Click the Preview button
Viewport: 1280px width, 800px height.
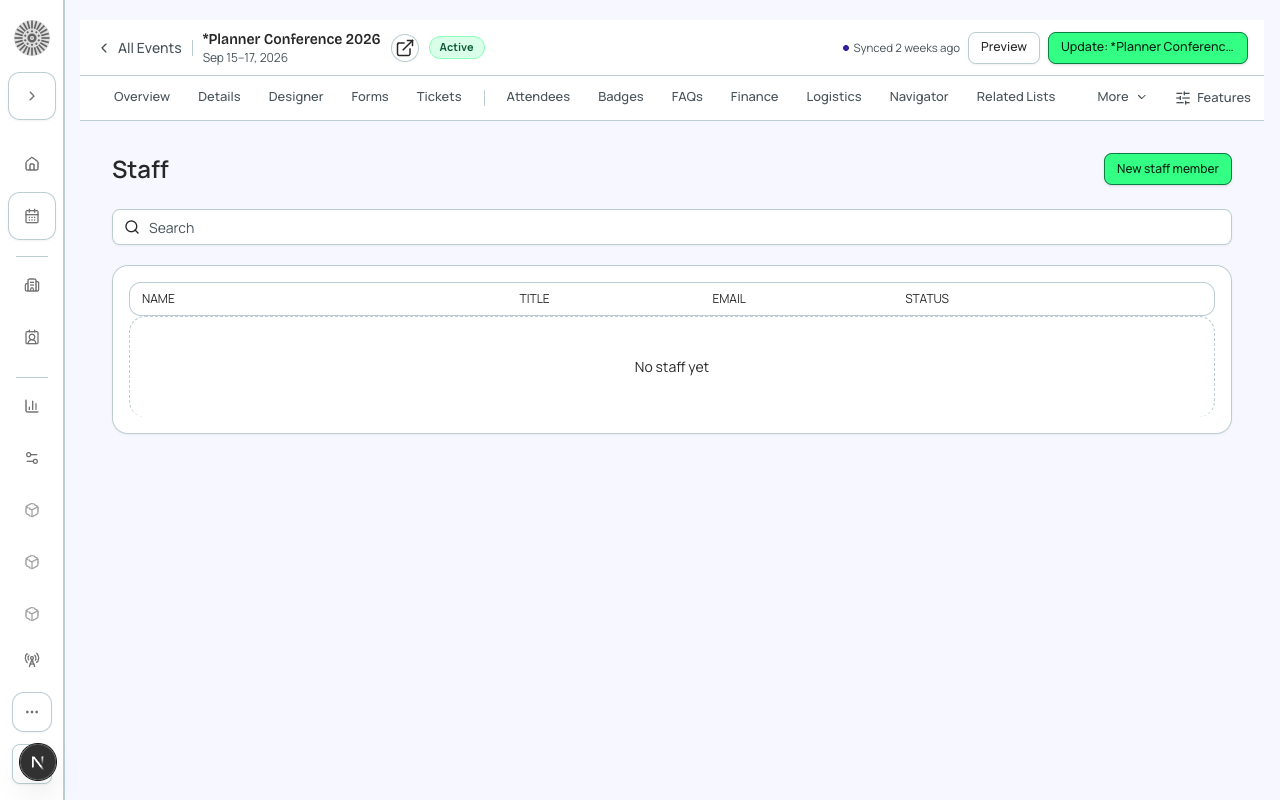pos(1004,47)
